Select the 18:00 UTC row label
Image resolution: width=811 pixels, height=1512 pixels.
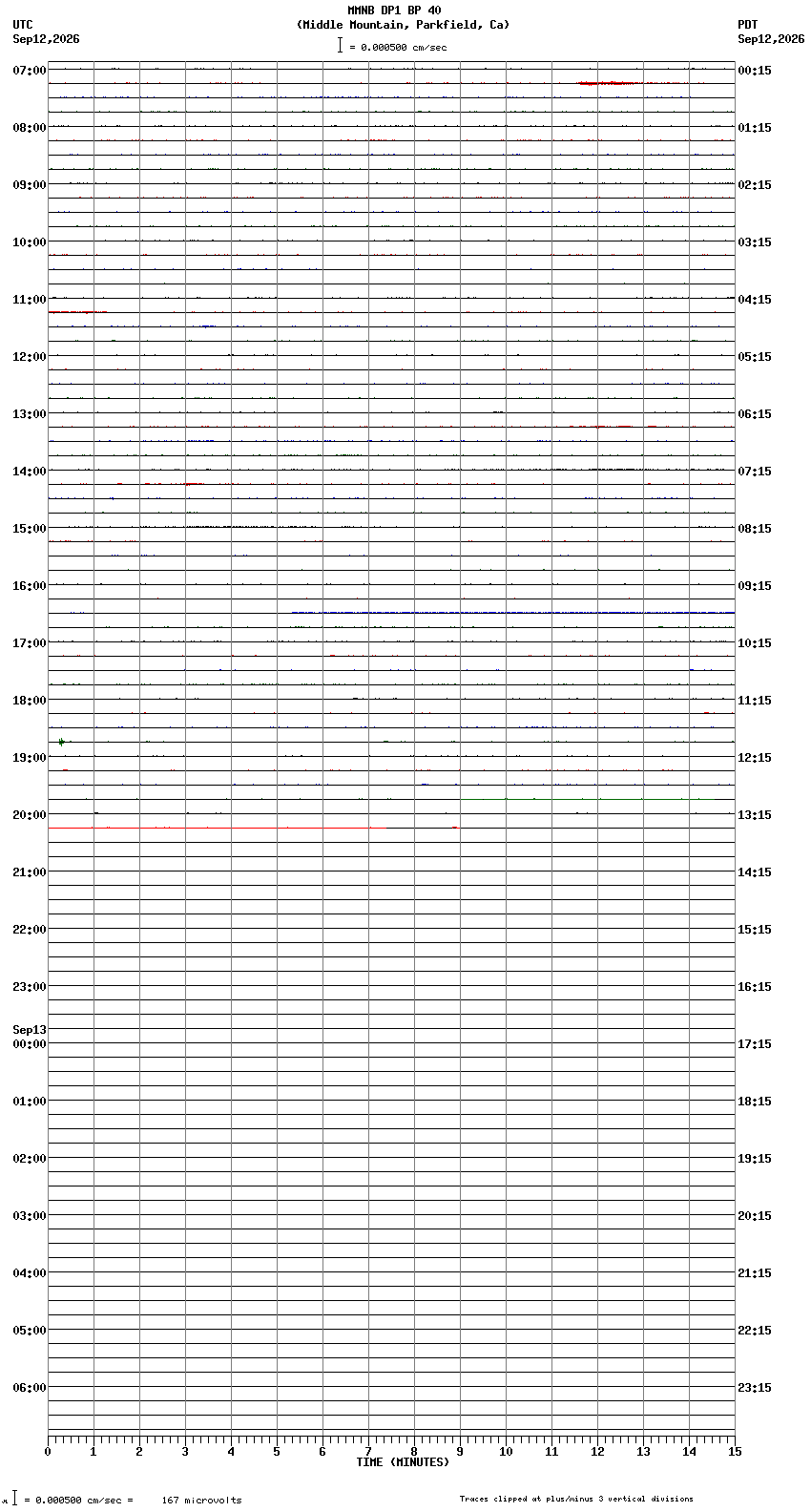[x=30, y=701]
